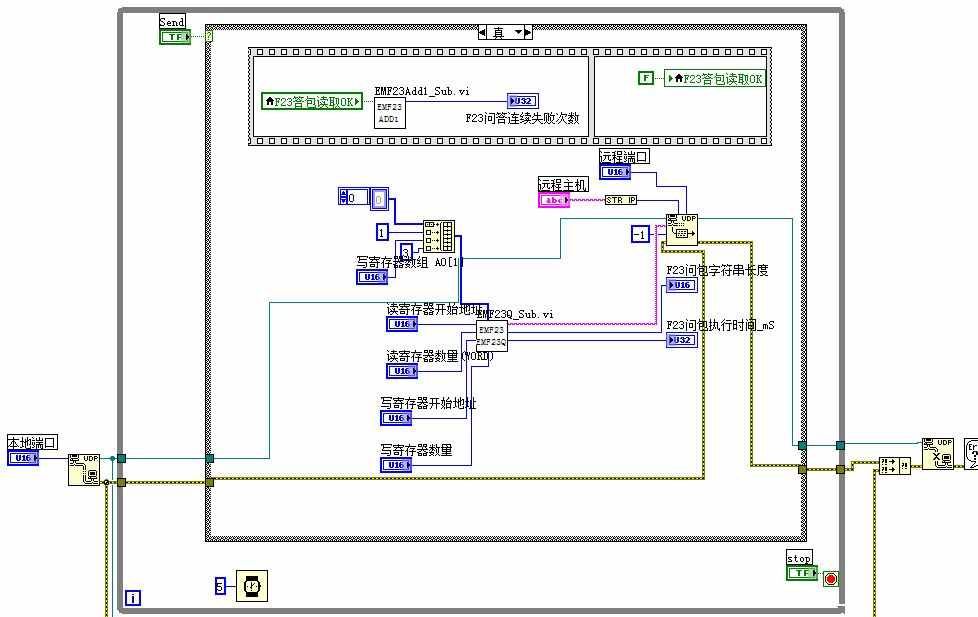Click the EMF23Add1_Sub.vi label

pos(422,91)
